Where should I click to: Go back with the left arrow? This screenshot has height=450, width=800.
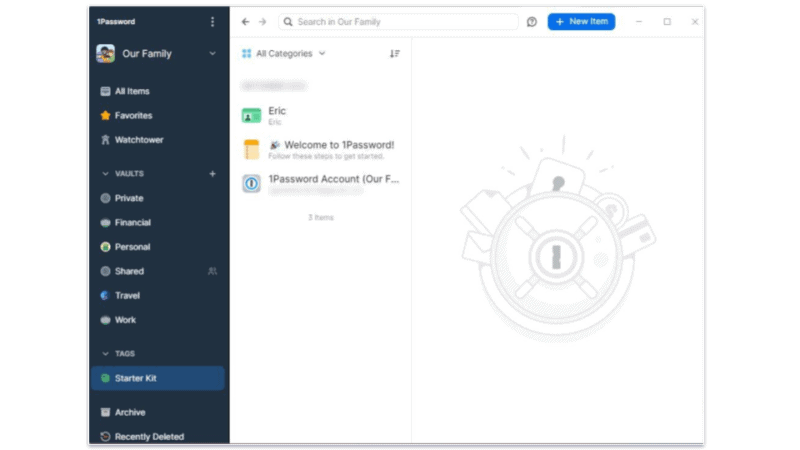click(245, 22)
